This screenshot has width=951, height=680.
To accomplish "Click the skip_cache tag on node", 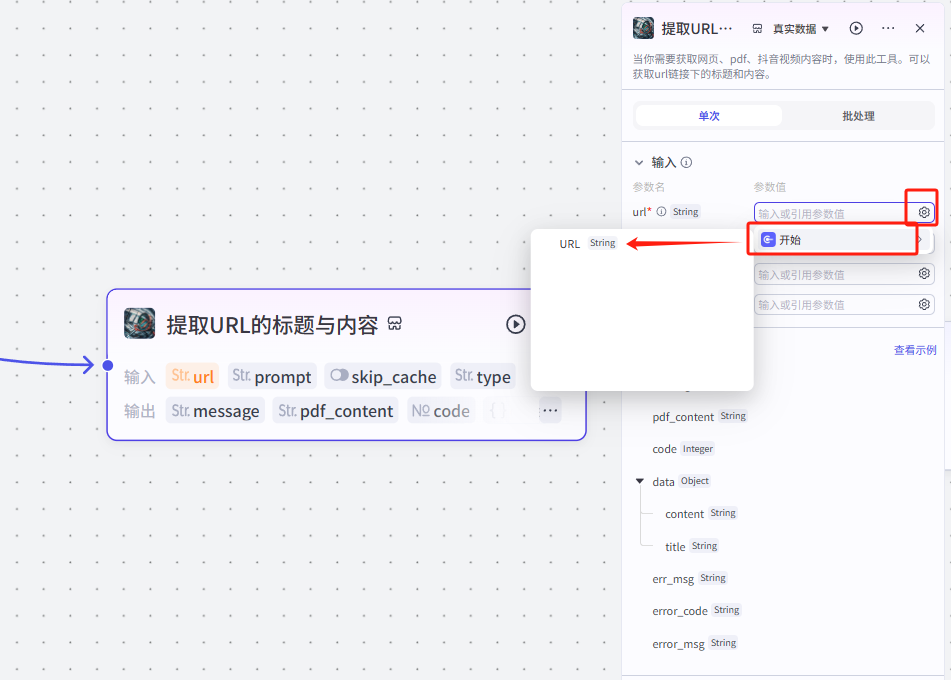I will tap(383, 377).
